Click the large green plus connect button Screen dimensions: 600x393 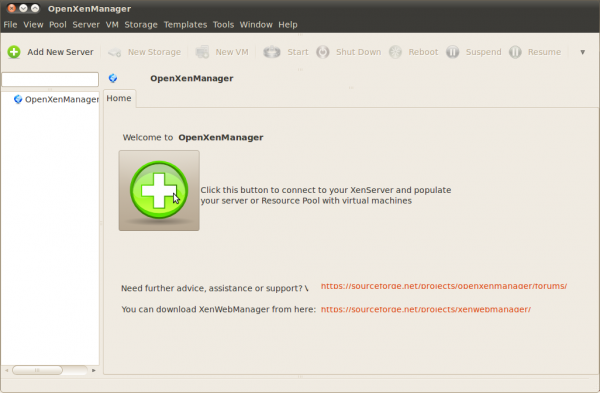coord(159,191)
